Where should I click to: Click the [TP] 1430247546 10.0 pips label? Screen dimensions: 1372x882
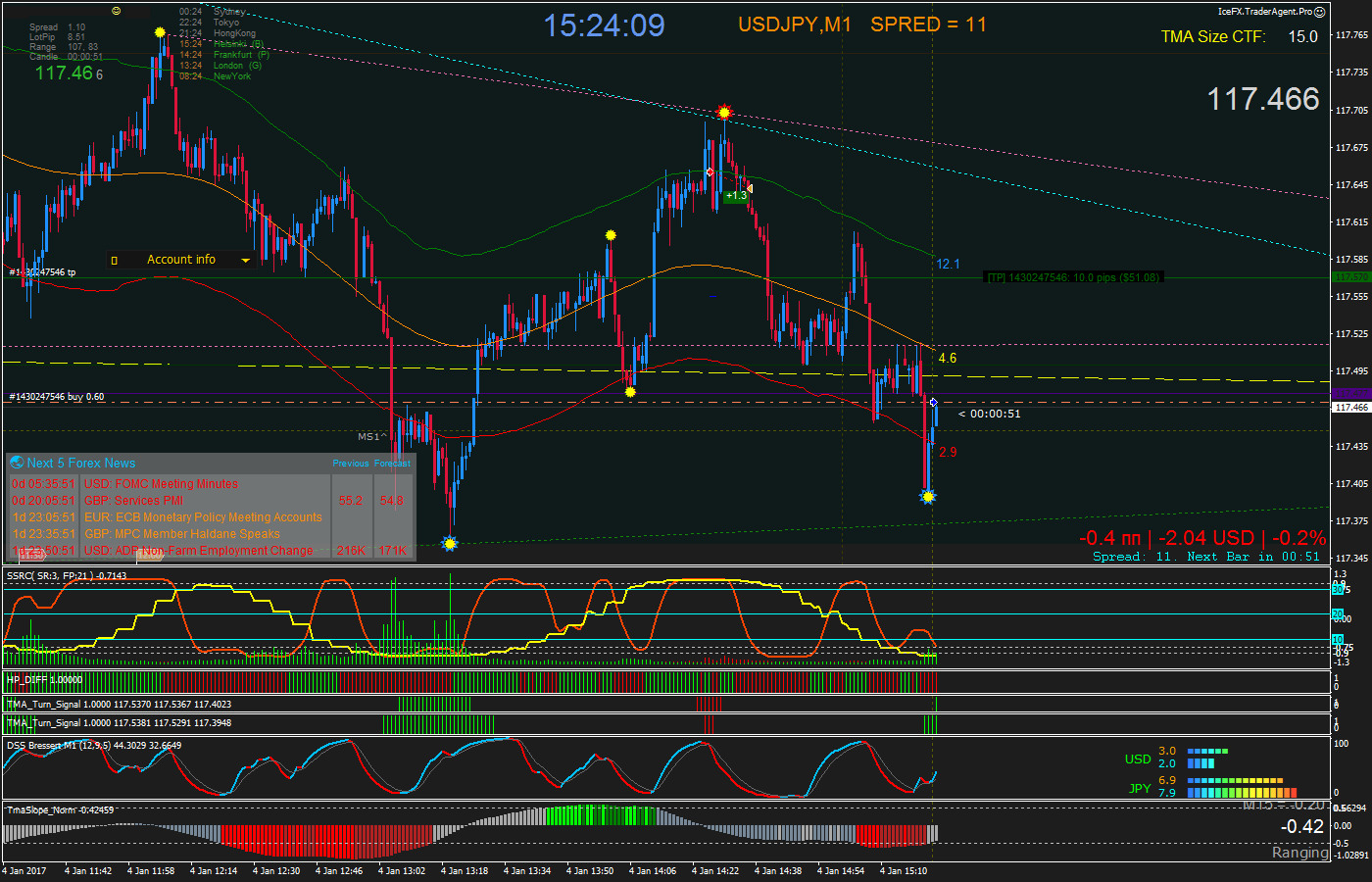1073,277
